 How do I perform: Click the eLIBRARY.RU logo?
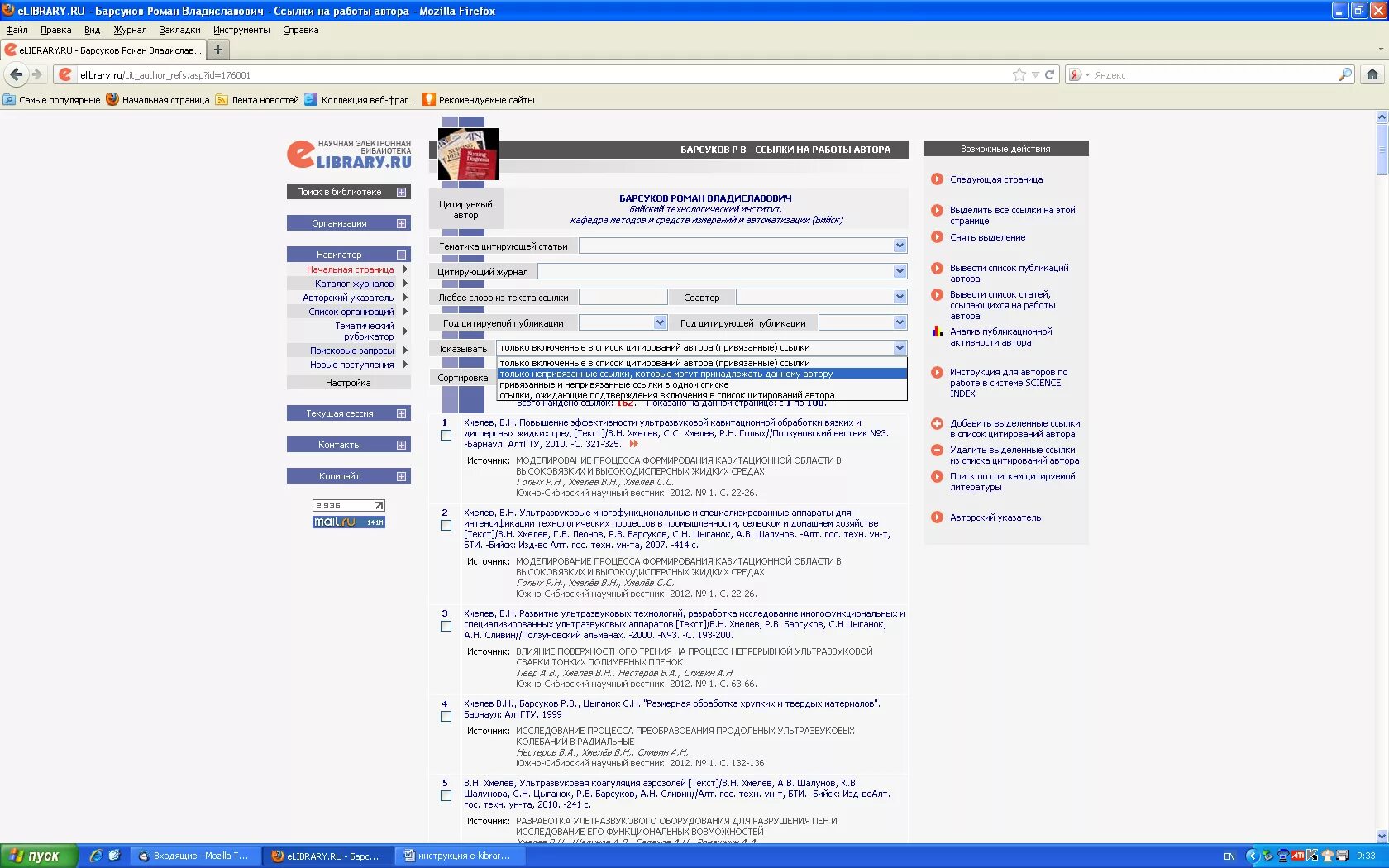click(x=349, y=154)
